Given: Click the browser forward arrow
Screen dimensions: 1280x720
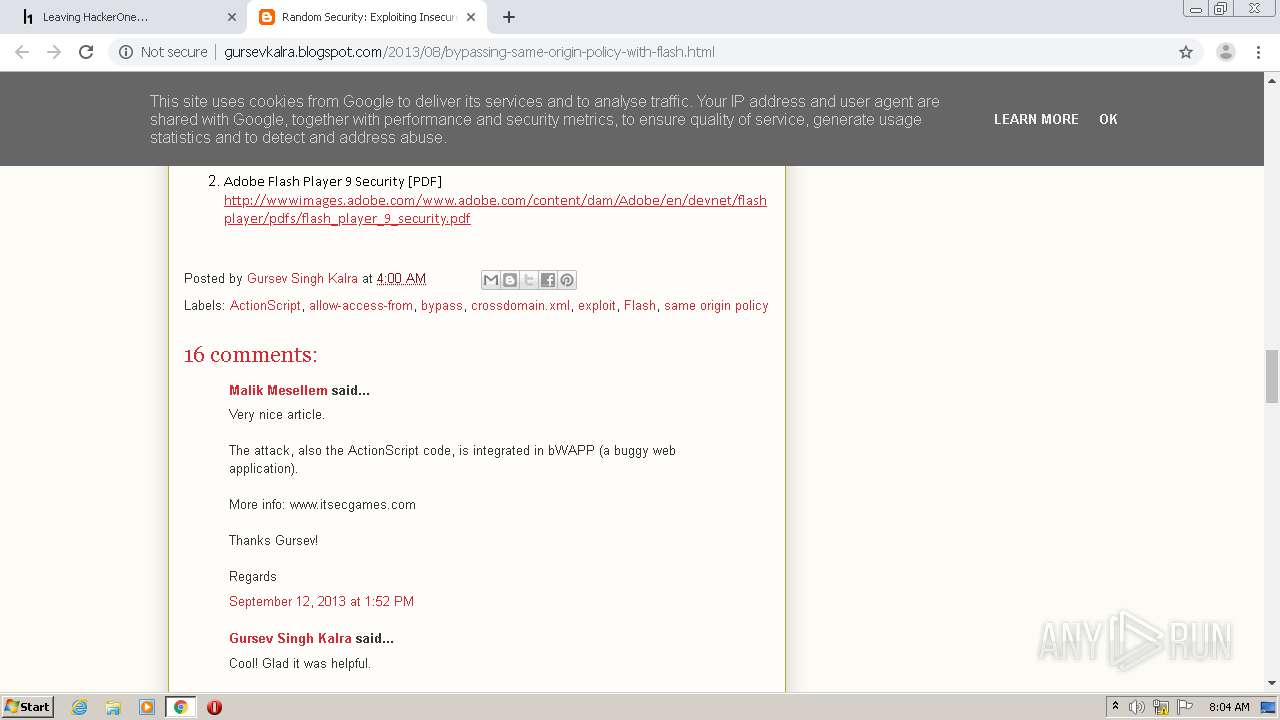Looking at the screenshot, I should point(54,52).
